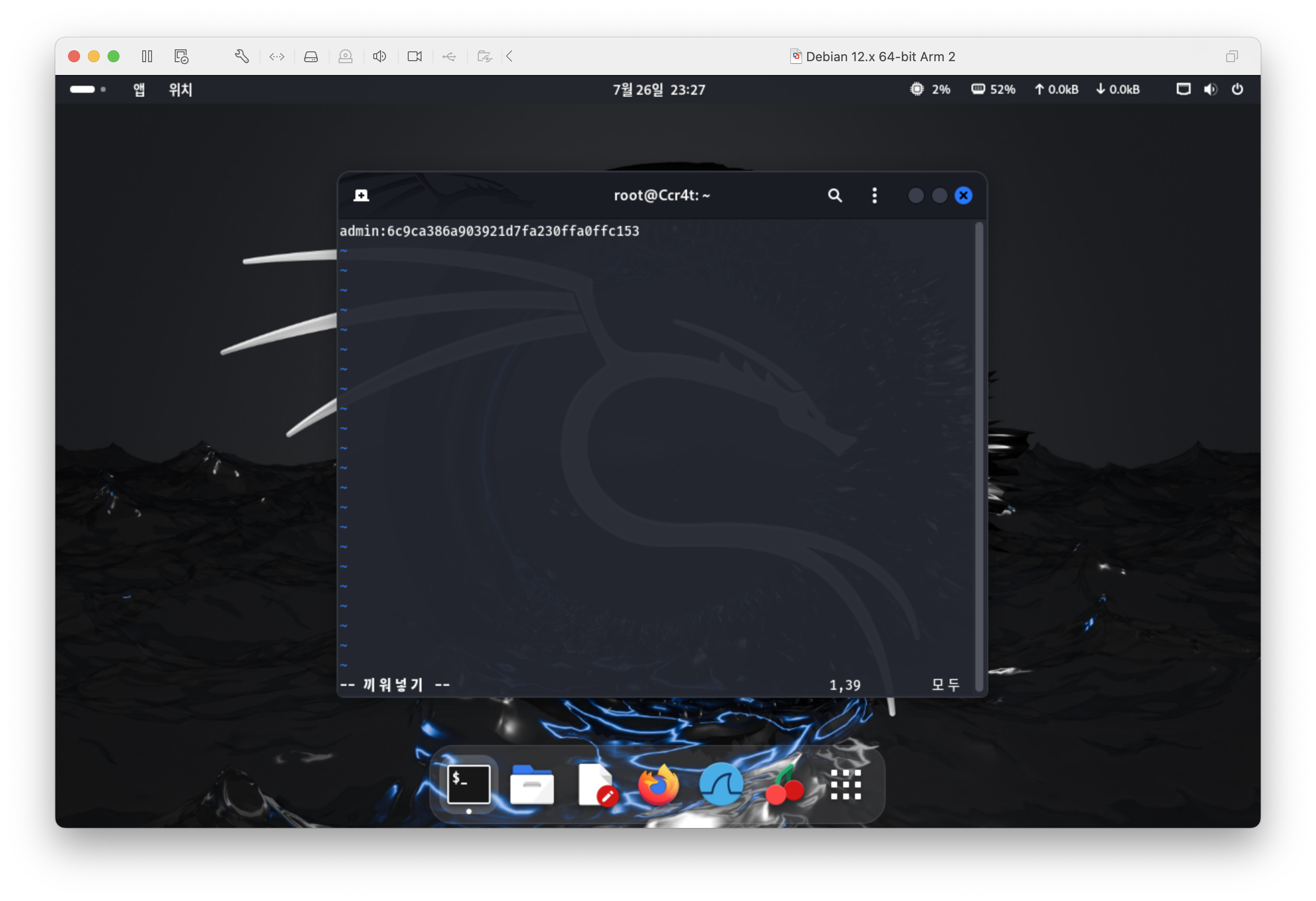The height and width of the screenshot is (901, 1316).
Task: Launch Wireshark from the dock
Action: 721,785
